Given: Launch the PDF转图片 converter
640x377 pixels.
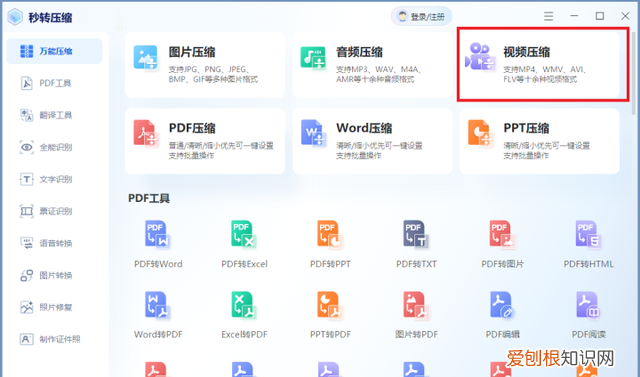Looking at the screenshot, I should tap(502, 244).
